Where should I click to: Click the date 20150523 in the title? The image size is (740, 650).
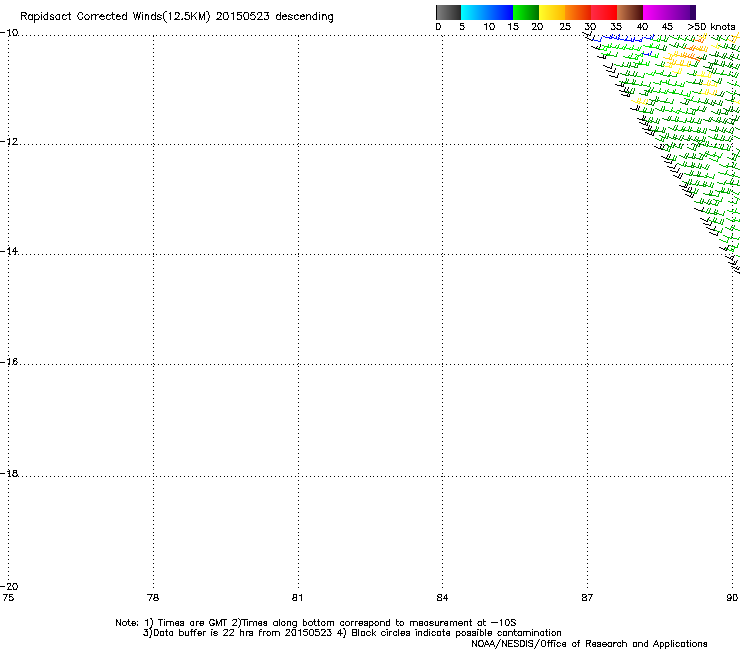click(242, 17)
